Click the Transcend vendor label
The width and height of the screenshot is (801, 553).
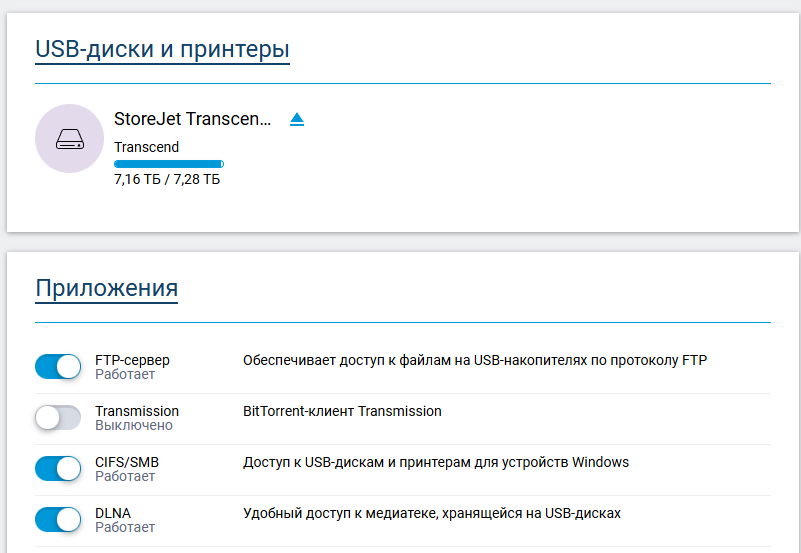click(146, 147)
